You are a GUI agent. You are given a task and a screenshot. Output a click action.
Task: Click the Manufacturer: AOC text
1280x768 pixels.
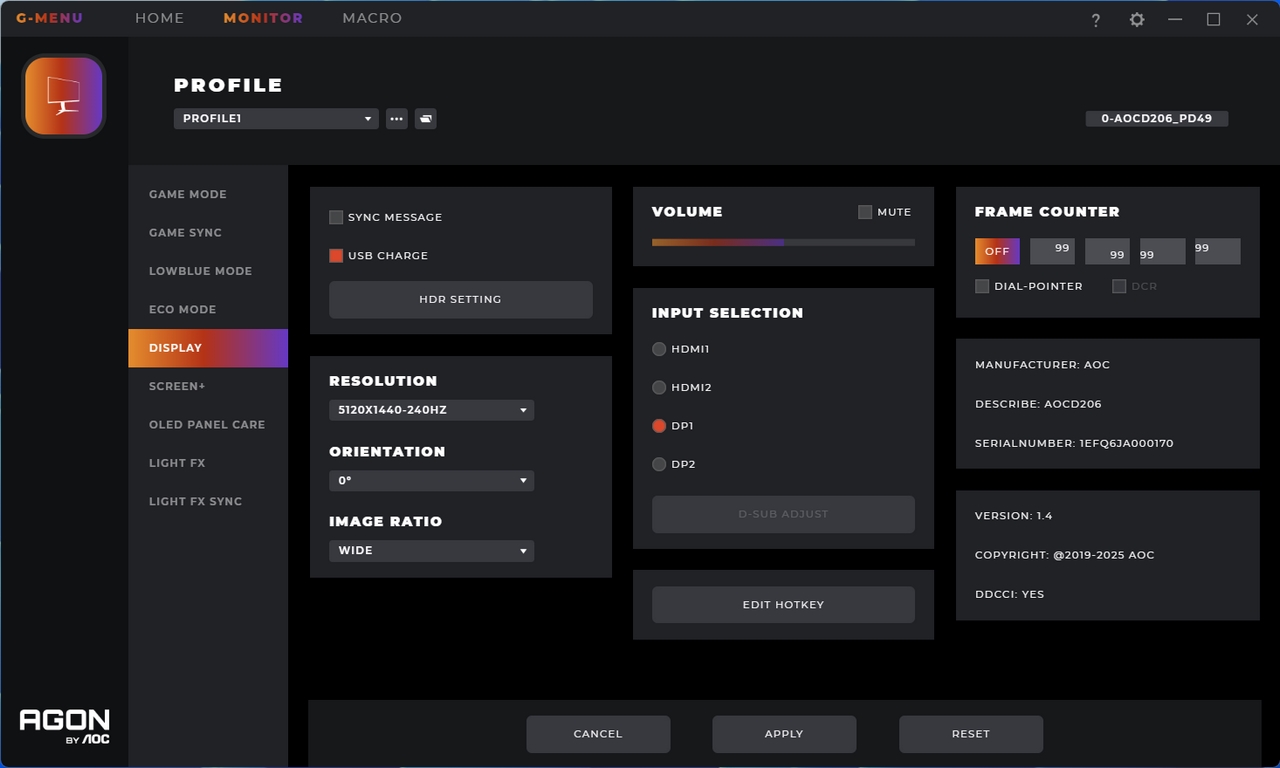pyautogui.click(x=1043, y=365)
